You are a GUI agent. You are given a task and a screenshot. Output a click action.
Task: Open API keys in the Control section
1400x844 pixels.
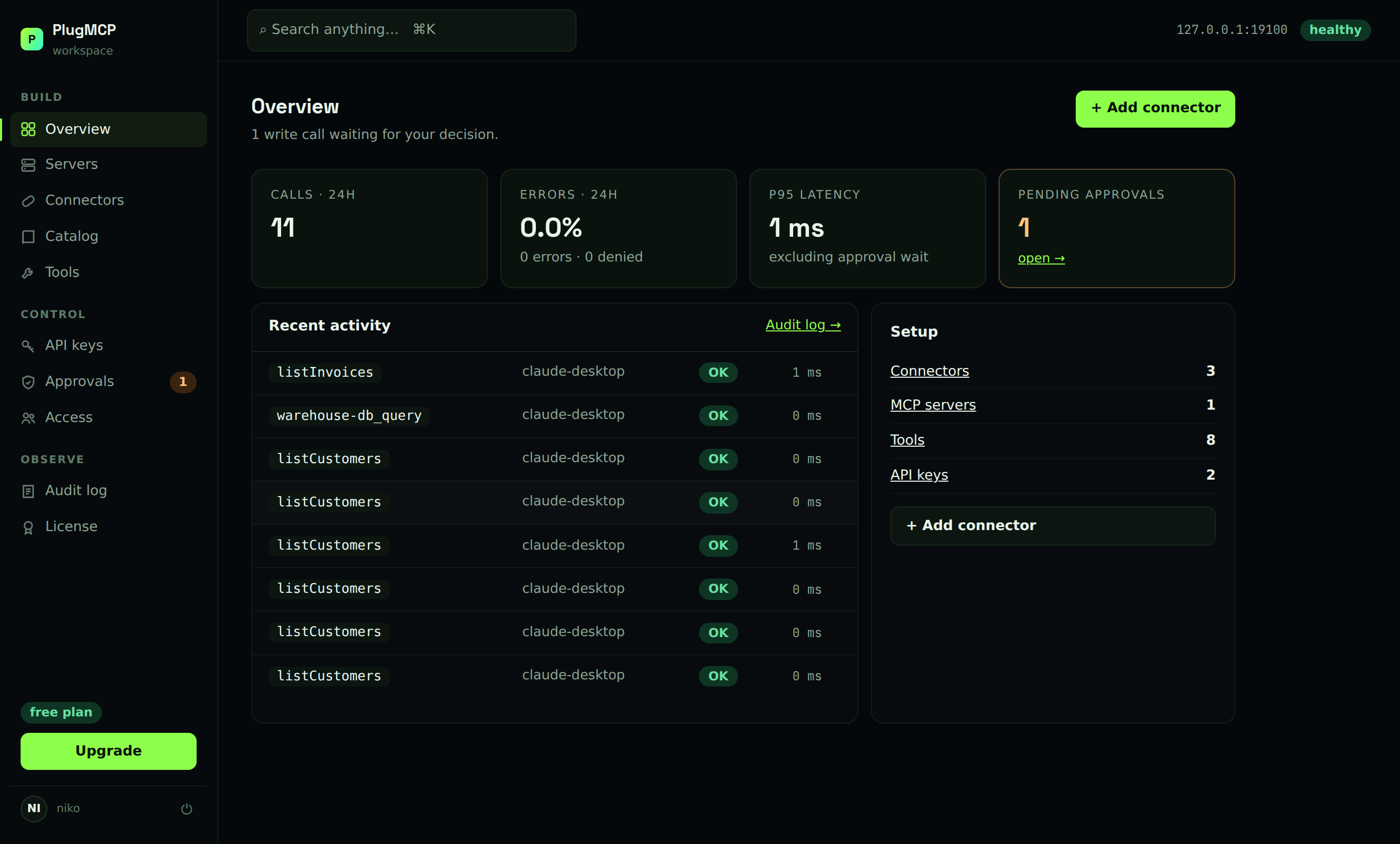pyautogui.click(x=108, y=346)
